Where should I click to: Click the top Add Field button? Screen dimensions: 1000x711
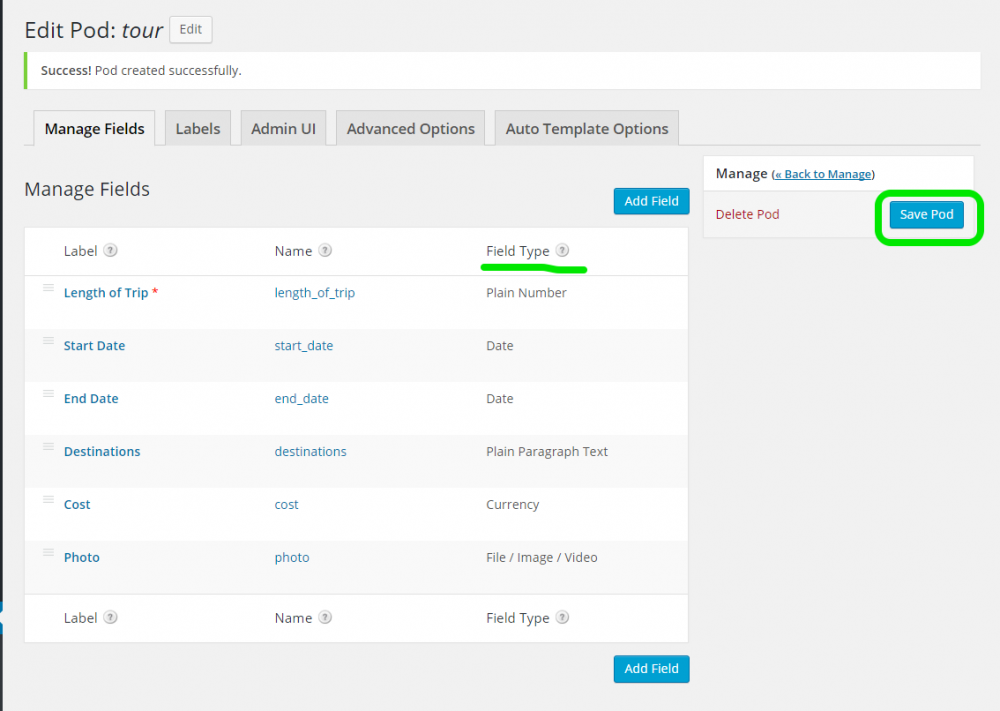coord(651,201)
